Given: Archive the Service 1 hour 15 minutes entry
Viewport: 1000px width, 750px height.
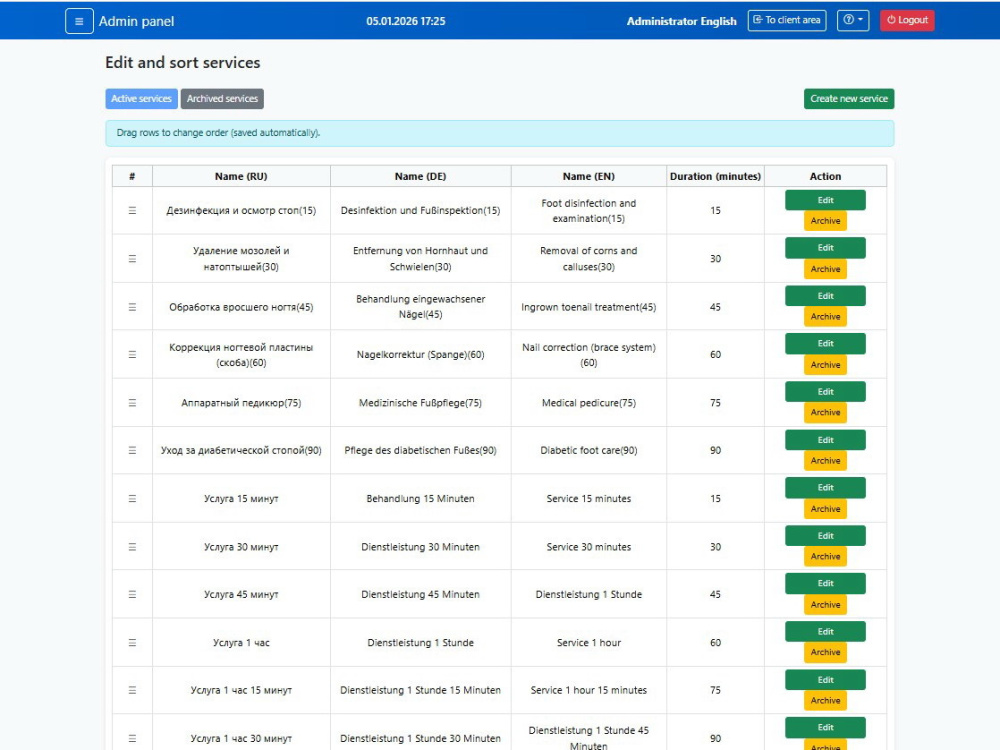Looking at the screenshot, I should tap(825, 701).
